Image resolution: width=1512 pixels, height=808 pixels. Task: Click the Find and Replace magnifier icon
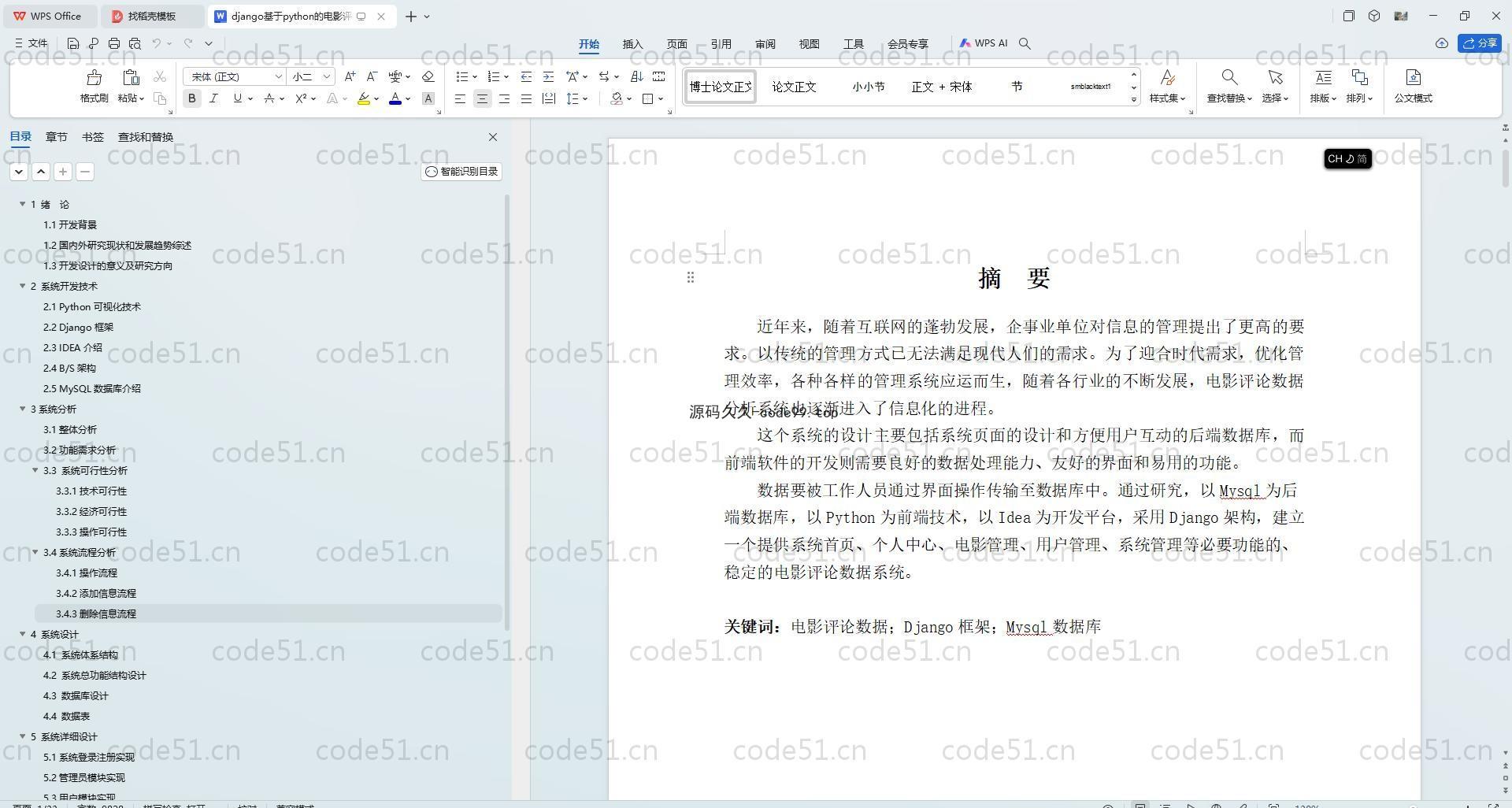[x=1228, y=77]
